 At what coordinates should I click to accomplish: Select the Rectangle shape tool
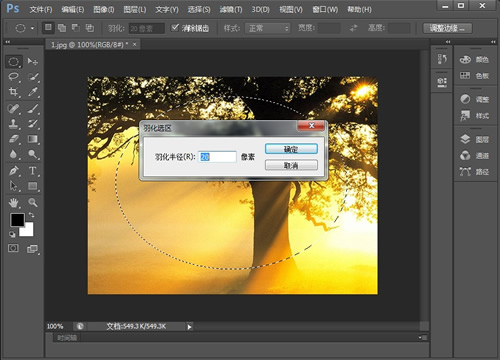tap(33, 186)
